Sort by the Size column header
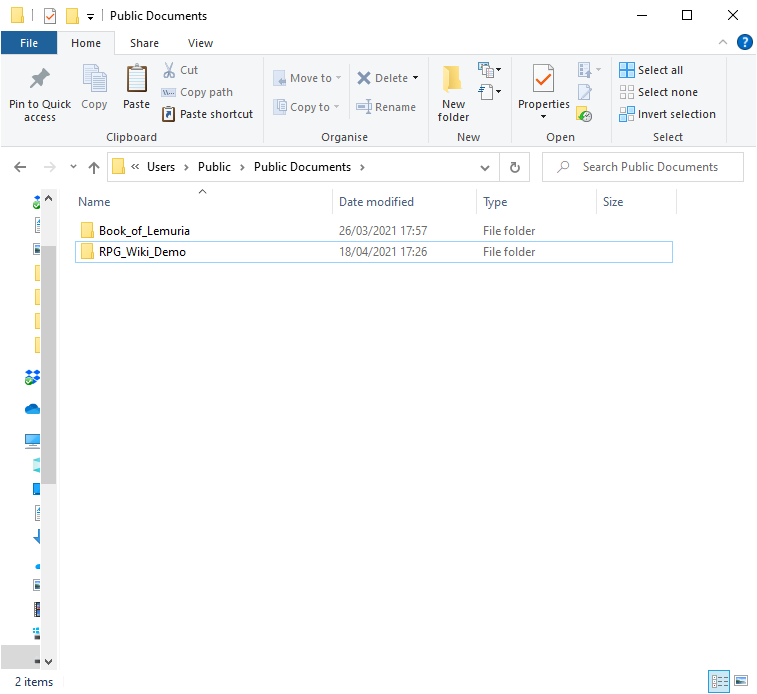 [x=636, y=202]
